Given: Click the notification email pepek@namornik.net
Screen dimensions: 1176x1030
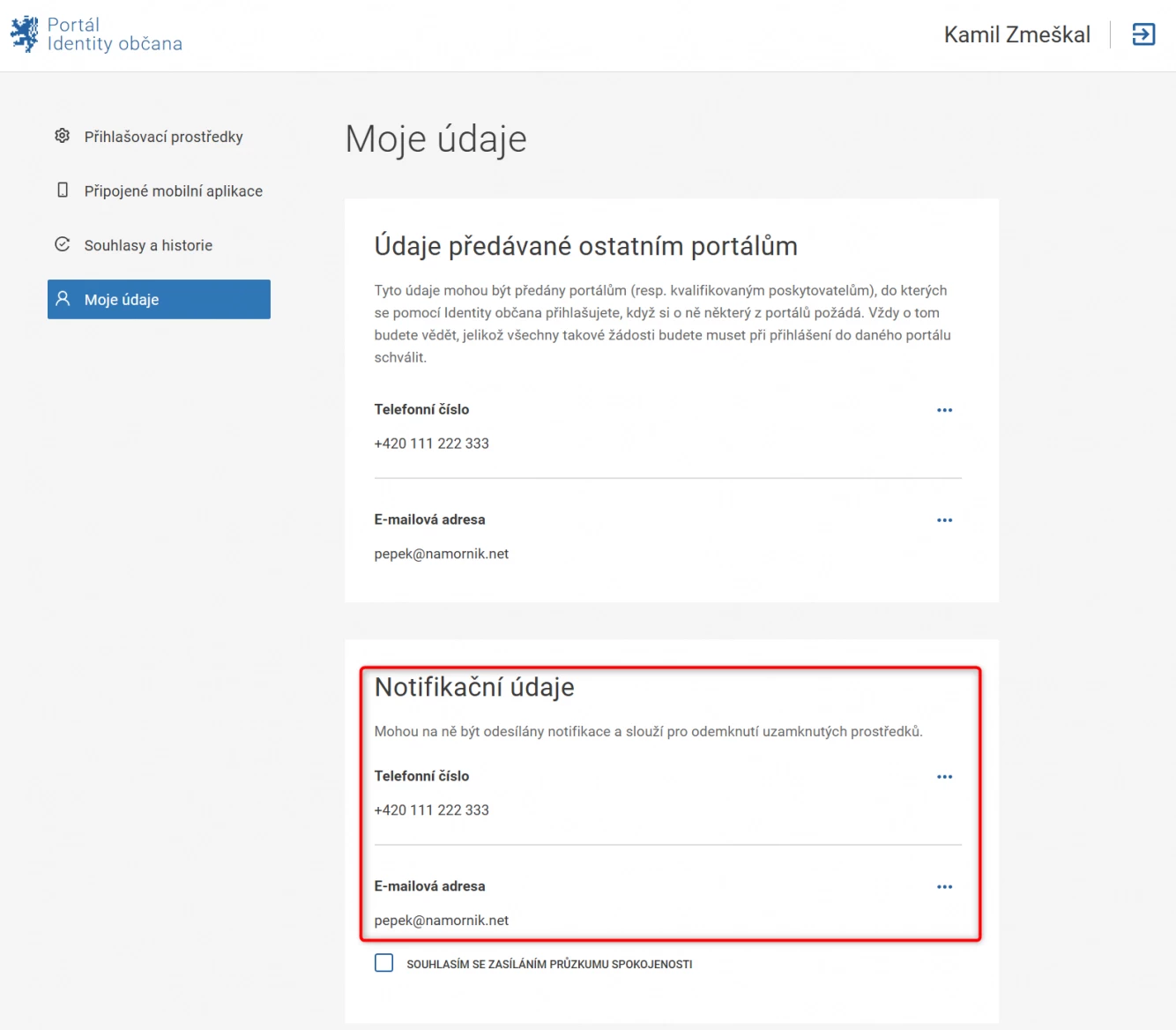Looking at the screenshot, I should pos(442,921).
